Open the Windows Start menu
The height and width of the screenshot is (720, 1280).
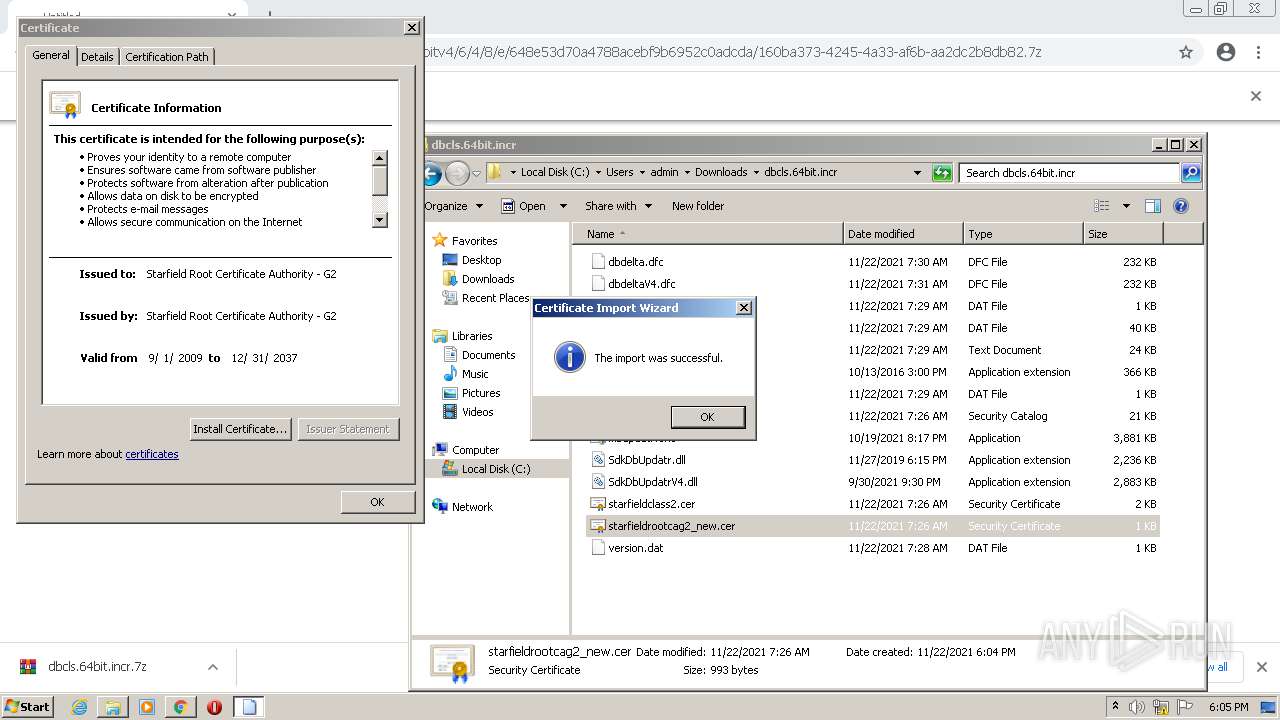point(28,707)
